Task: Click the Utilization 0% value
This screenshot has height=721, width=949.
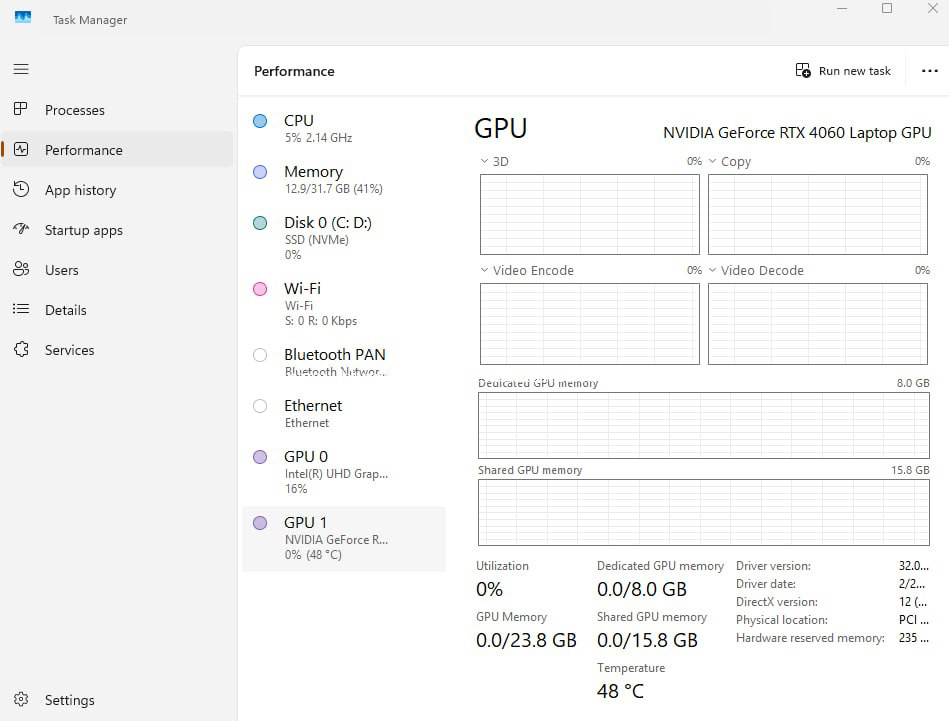Action: pyautogui.click(x=489, y=589)
